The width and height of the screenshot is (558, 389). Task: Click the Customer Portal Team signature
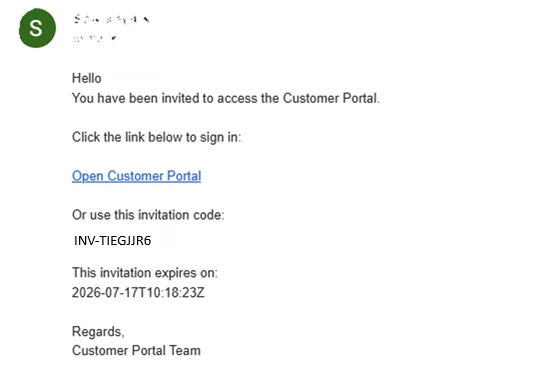[x=136, y=351]
